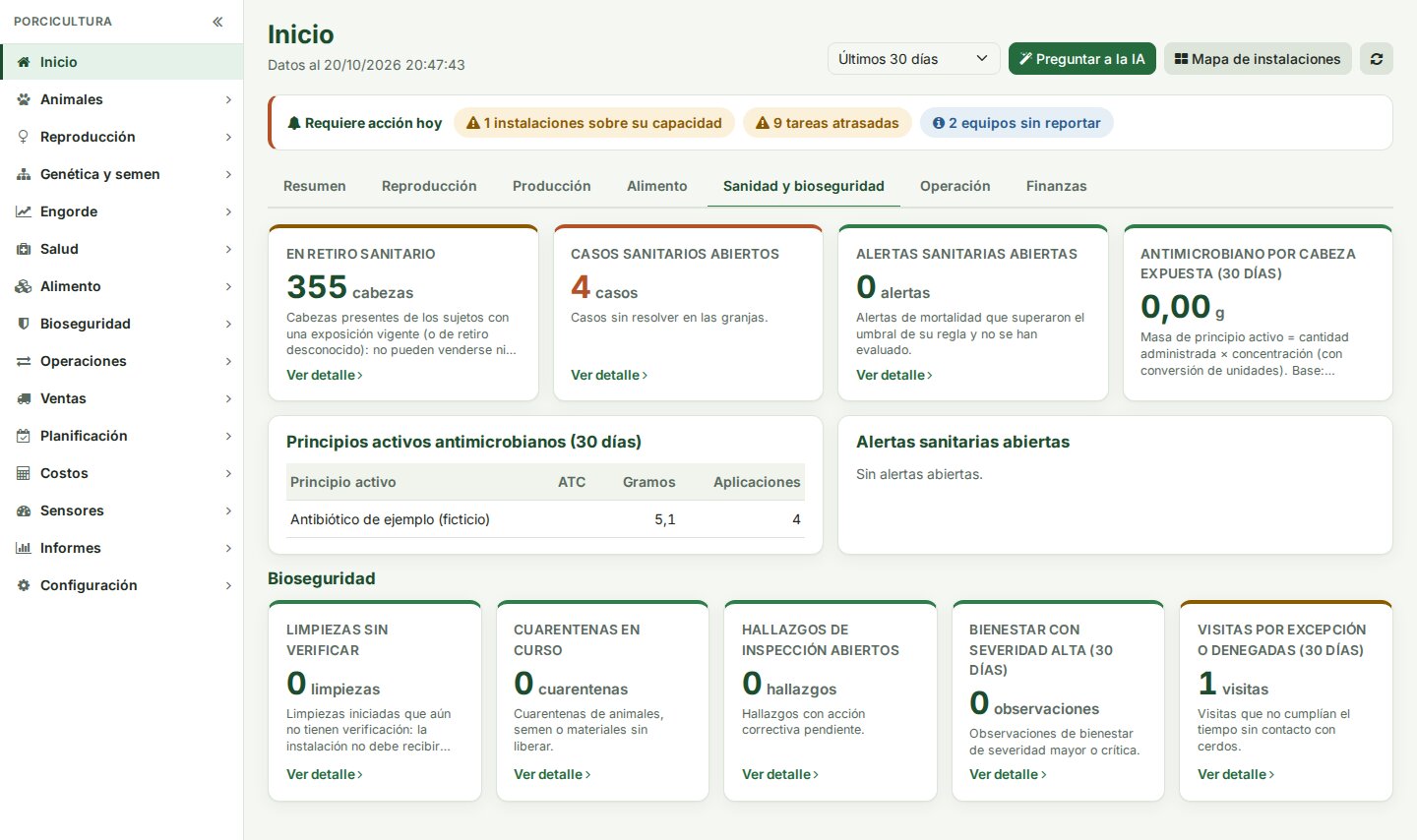This screenshot has height=840, width=1417.
Task: Click the Reproducción sidebar icon
Action: (24, 137)
